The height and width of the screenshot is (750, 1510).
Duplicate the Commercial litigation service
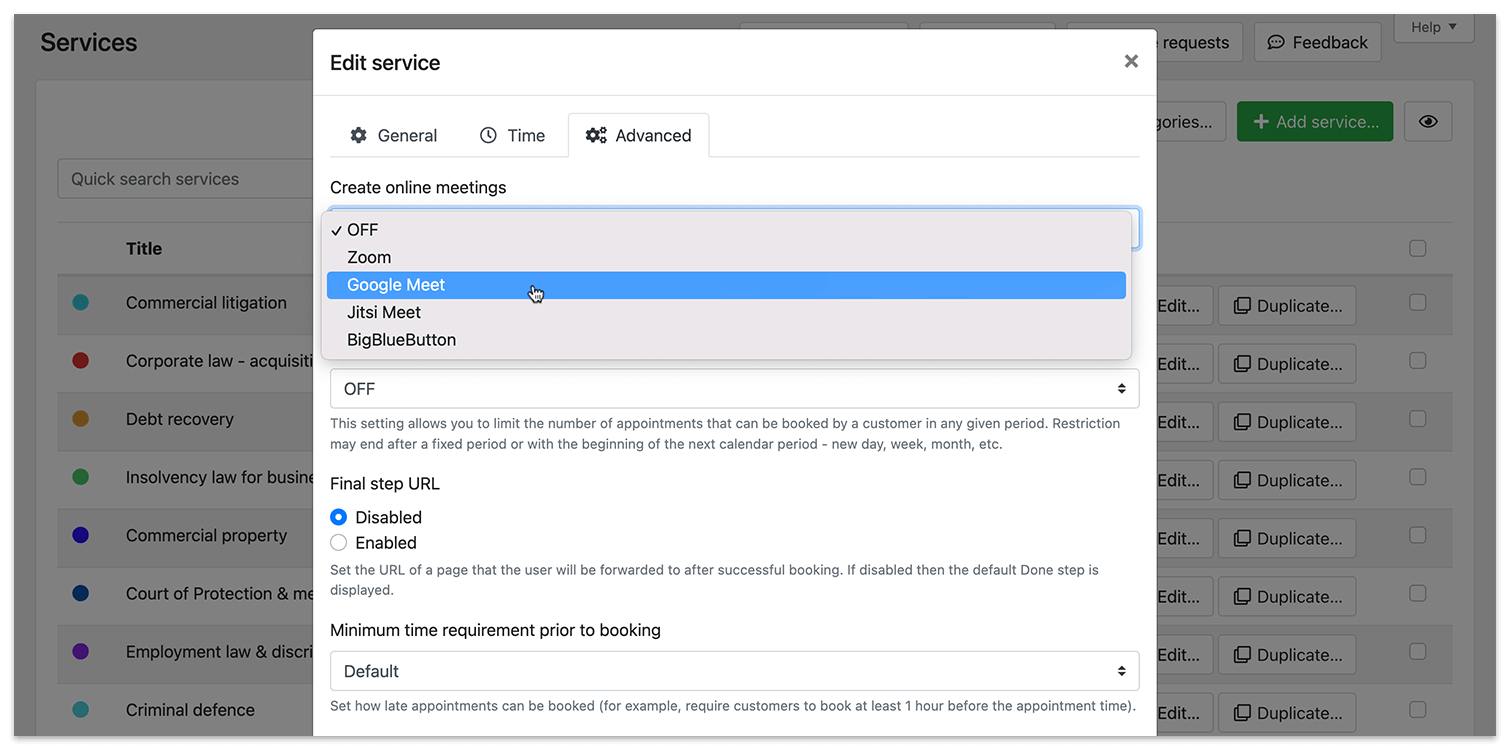pos(1287,306)
